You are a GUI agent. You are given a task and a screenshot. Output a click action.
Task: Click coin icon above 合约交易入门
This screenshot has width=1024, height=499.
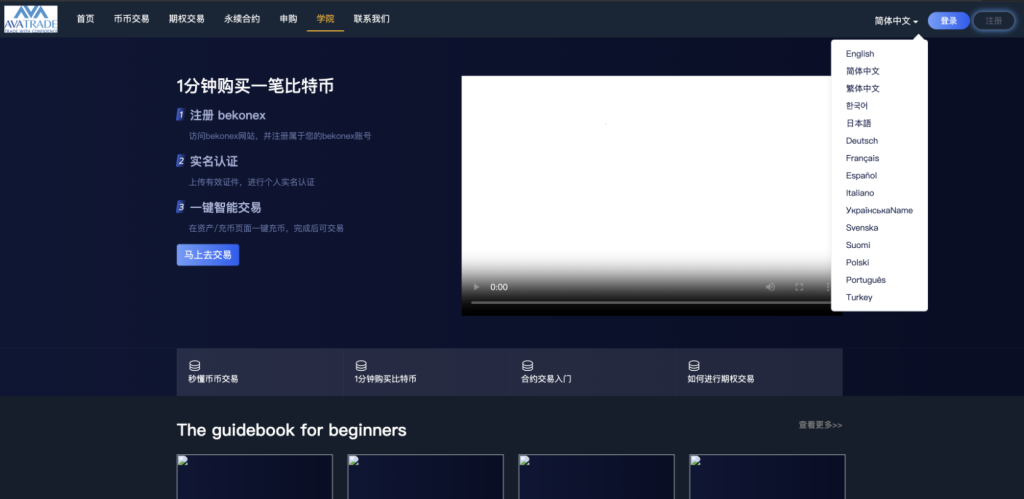point(528,366)
